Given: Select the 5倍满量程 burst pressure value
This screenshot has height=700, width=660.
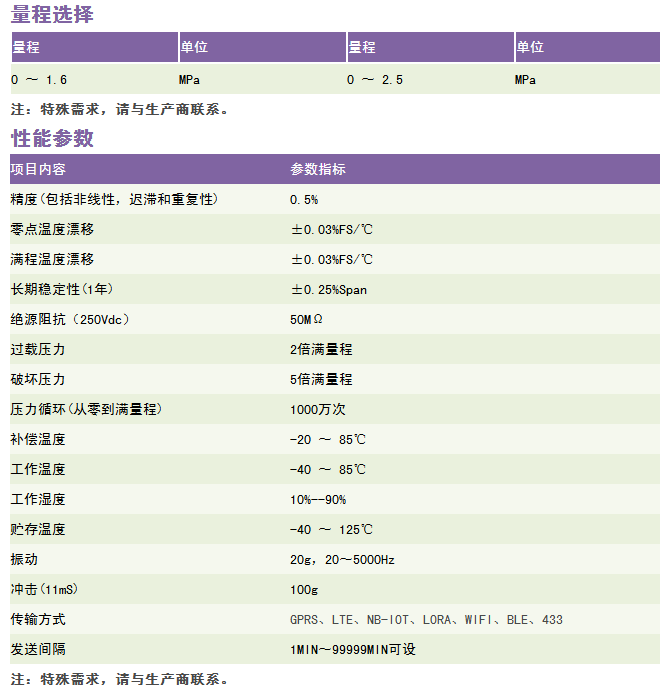Looking at the screenshot, I should point(321,380).
